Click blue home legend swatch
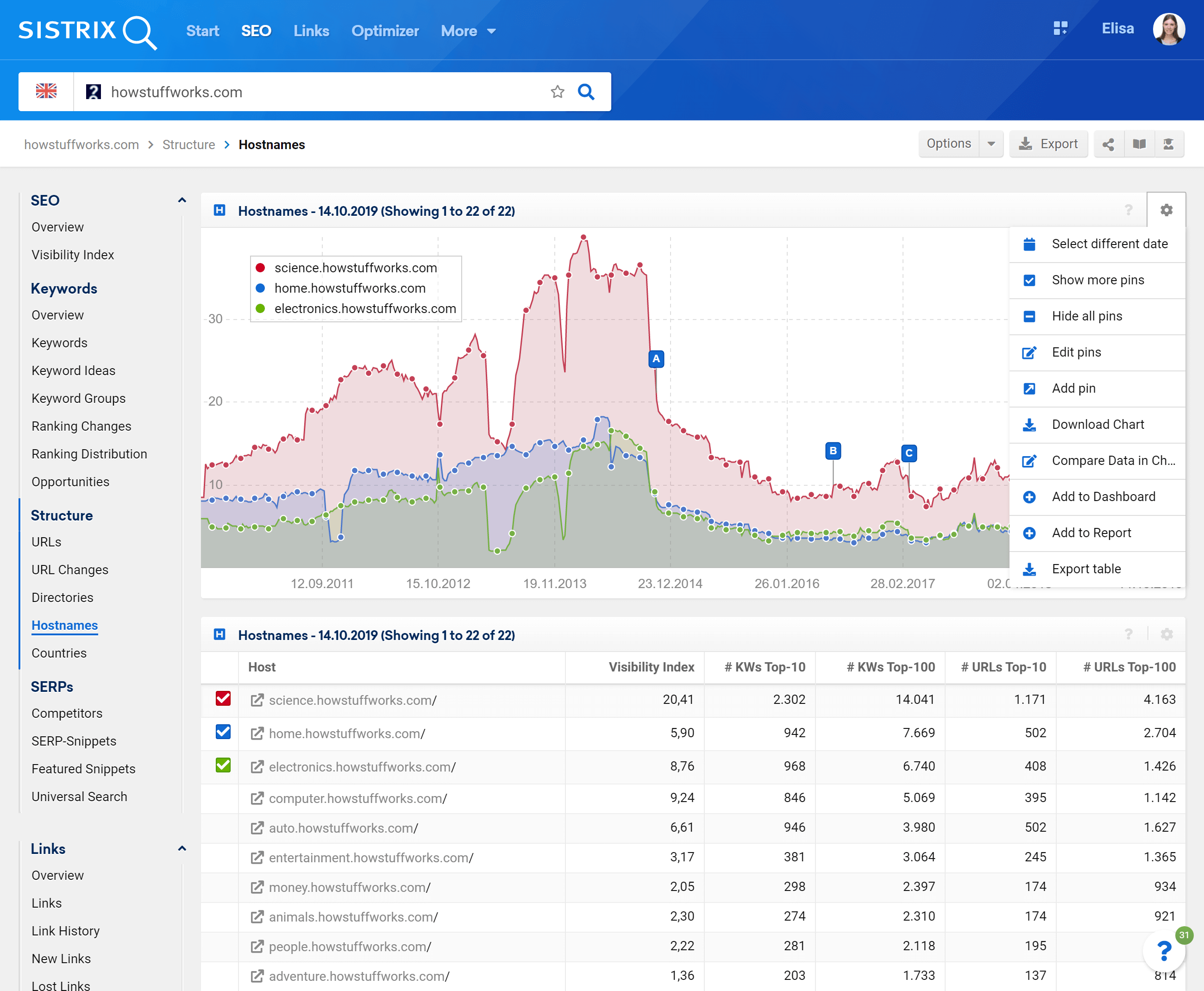 click(x=260, y=289)
